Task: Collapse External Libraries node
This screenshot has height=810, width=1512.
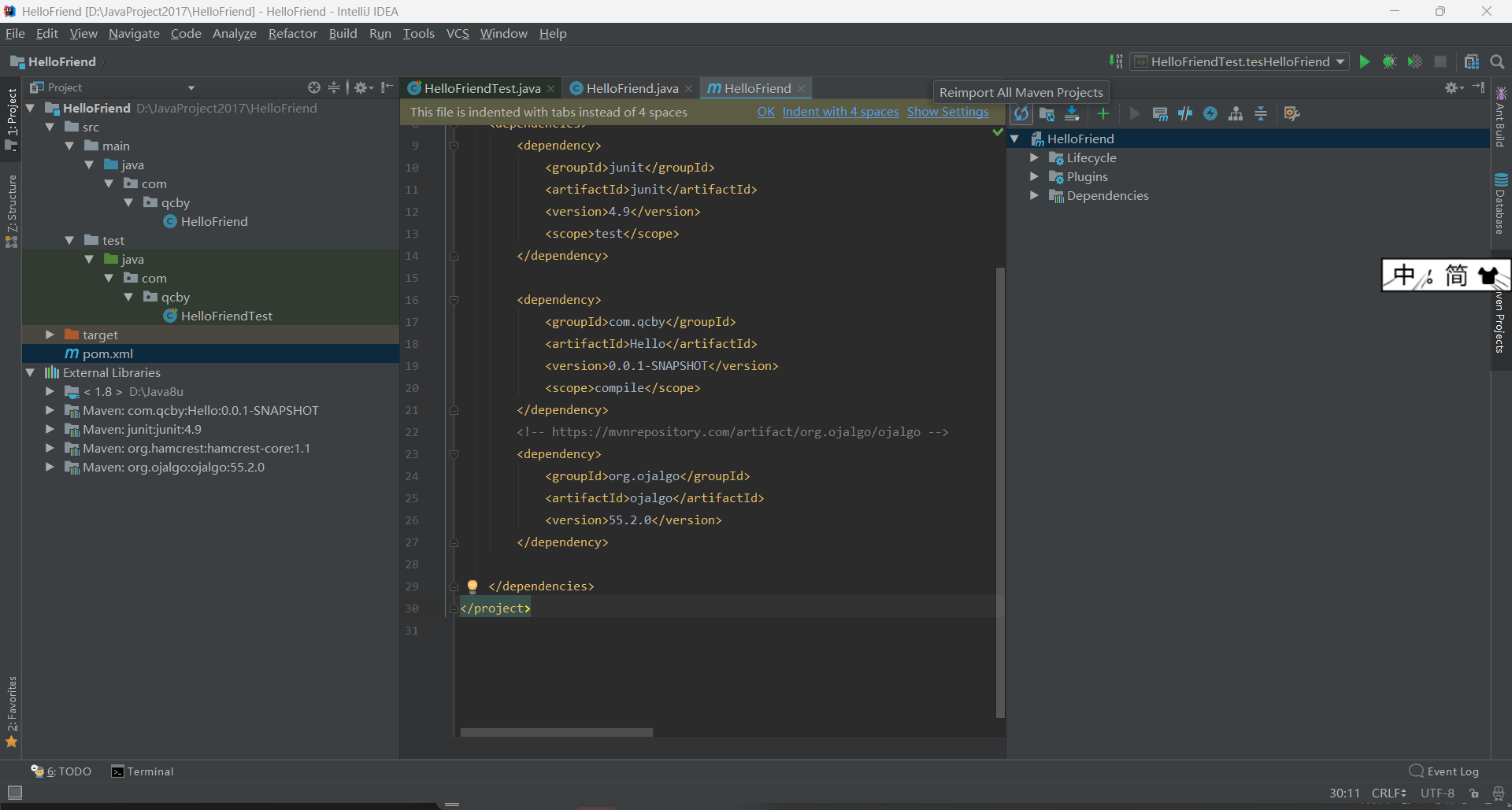Action: pyautogui.click(x=30, y=372)
